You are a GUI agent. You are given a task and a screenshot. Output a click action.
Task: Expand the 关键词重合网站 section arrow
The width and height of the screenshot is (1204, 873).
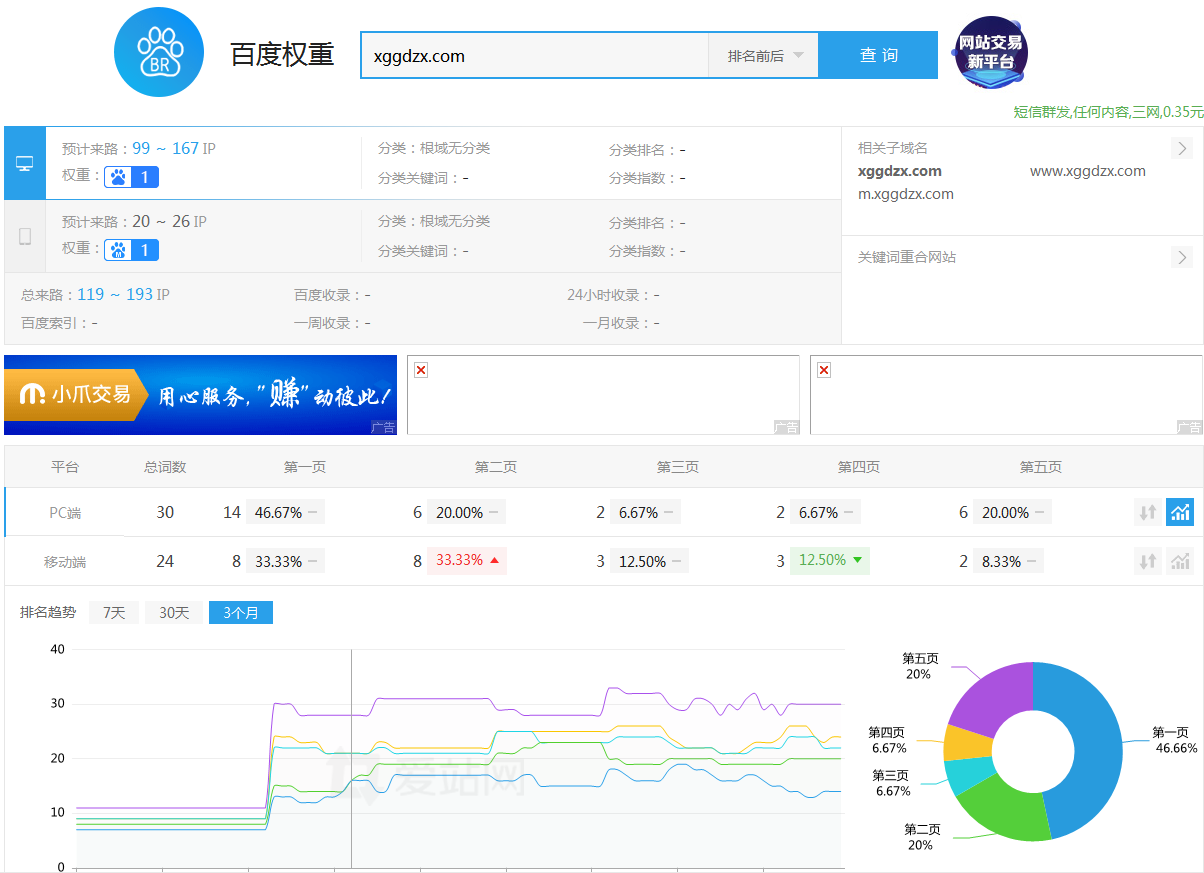[x=1182, y=257]
